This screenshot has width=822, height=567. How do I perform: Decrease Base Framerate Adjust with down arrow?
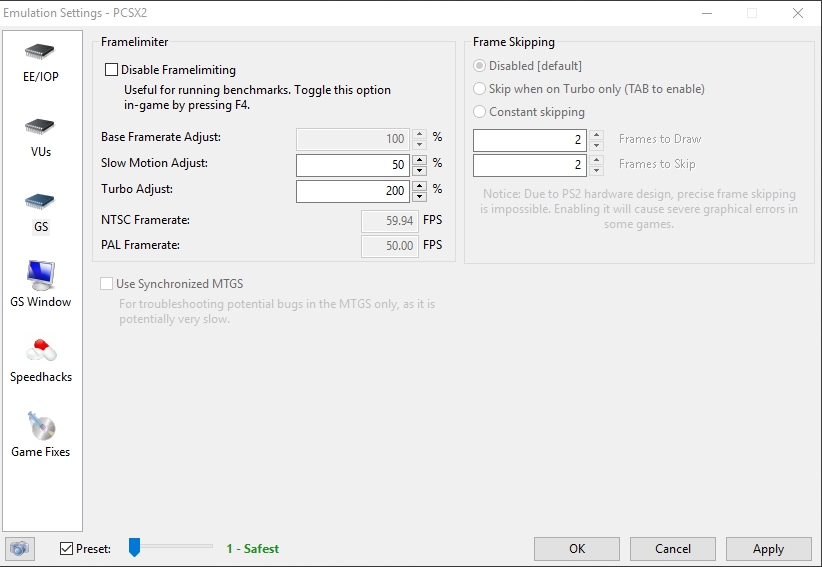coord(419,145)
